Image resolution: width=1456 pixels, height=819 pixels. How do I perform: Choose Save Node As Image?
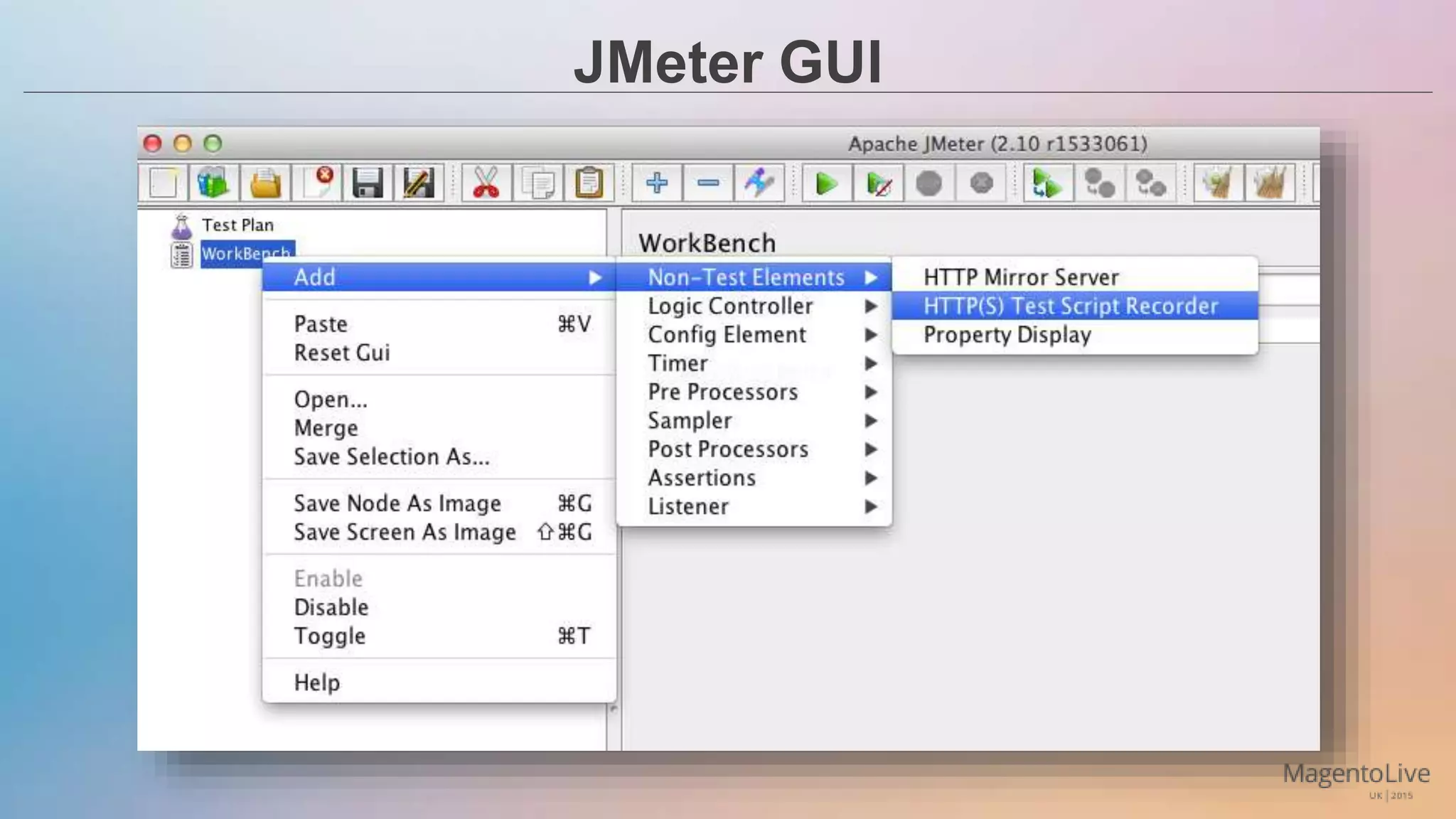click(x=439, y=503)
